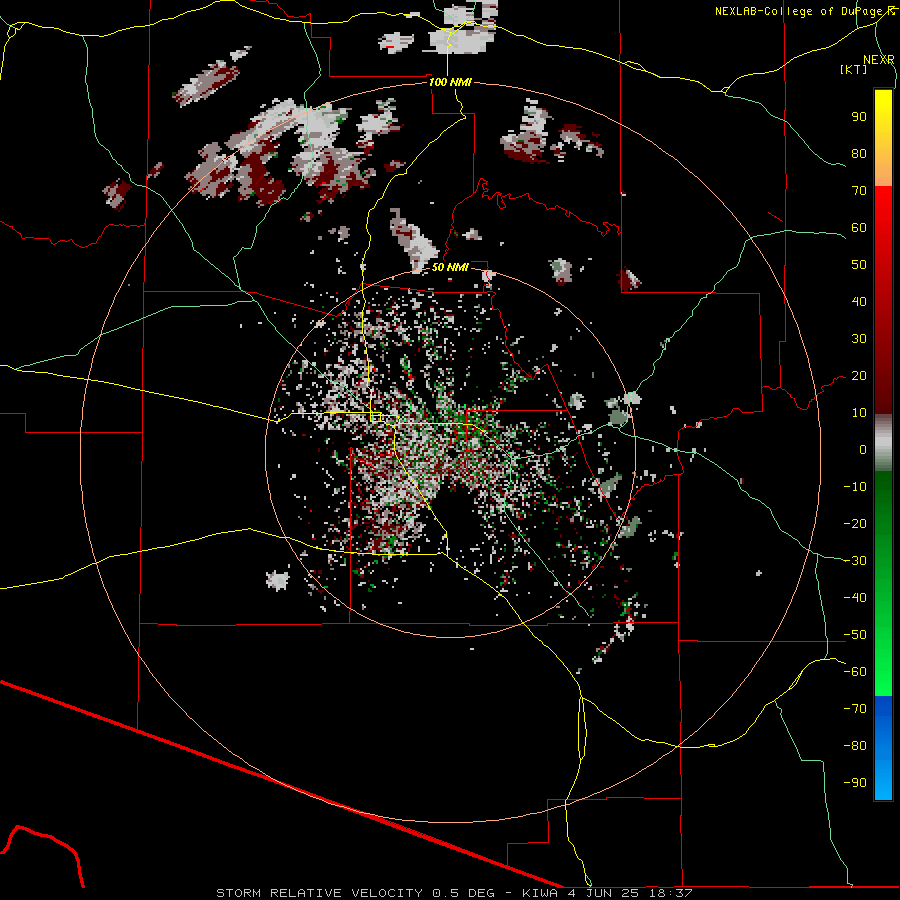Click the -30 value on the velocity scale
The width and height of the screenshot is (900, 900).
click(x=855, y=561)
